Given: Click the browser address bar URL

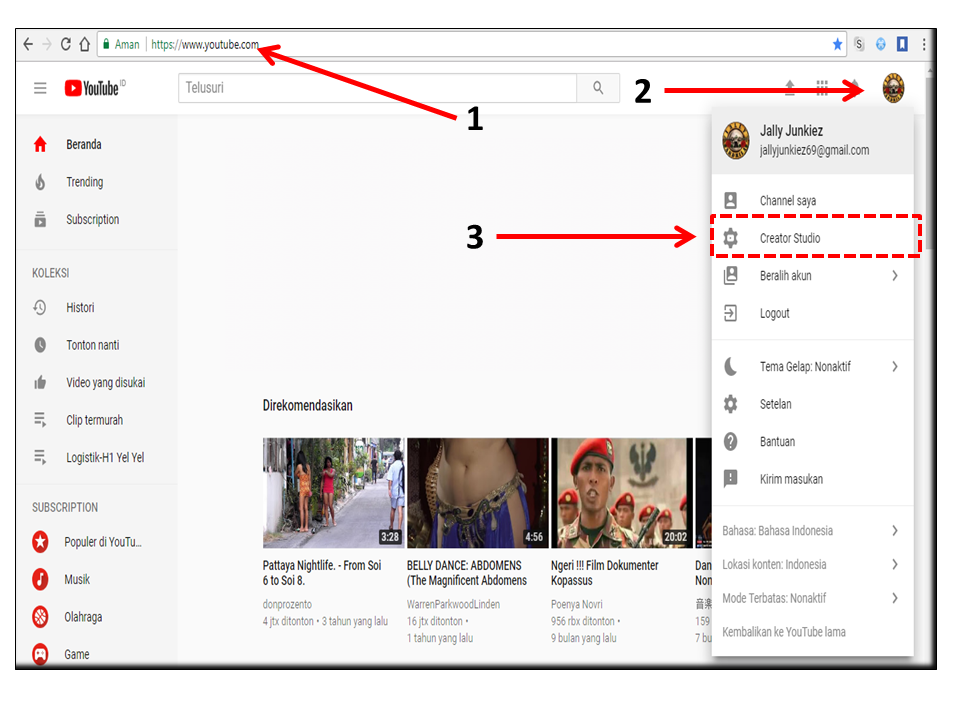Looking at the screenshot, I should 204,44.
